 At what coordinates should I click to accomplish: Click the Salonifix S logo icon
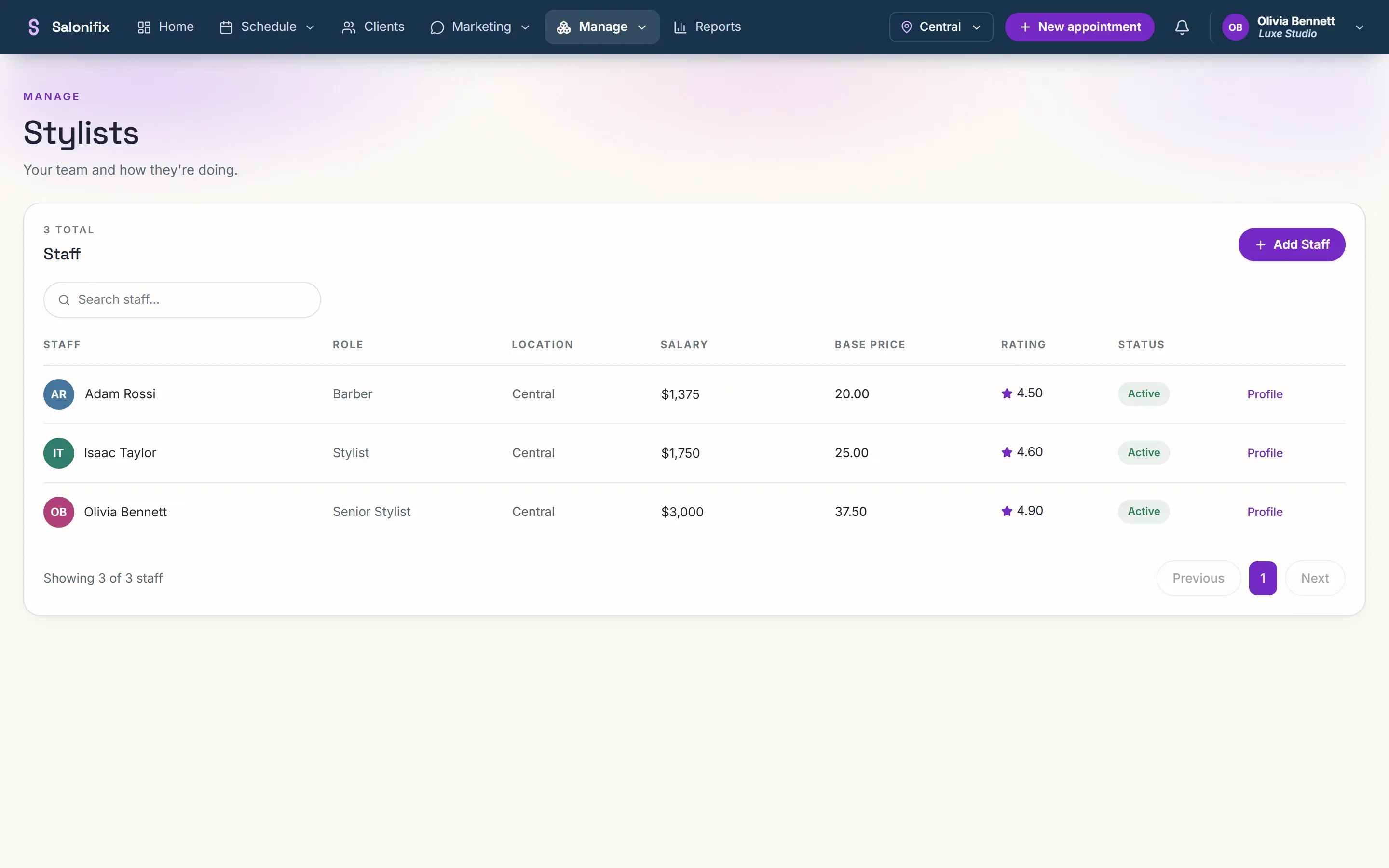coord(33,27)
